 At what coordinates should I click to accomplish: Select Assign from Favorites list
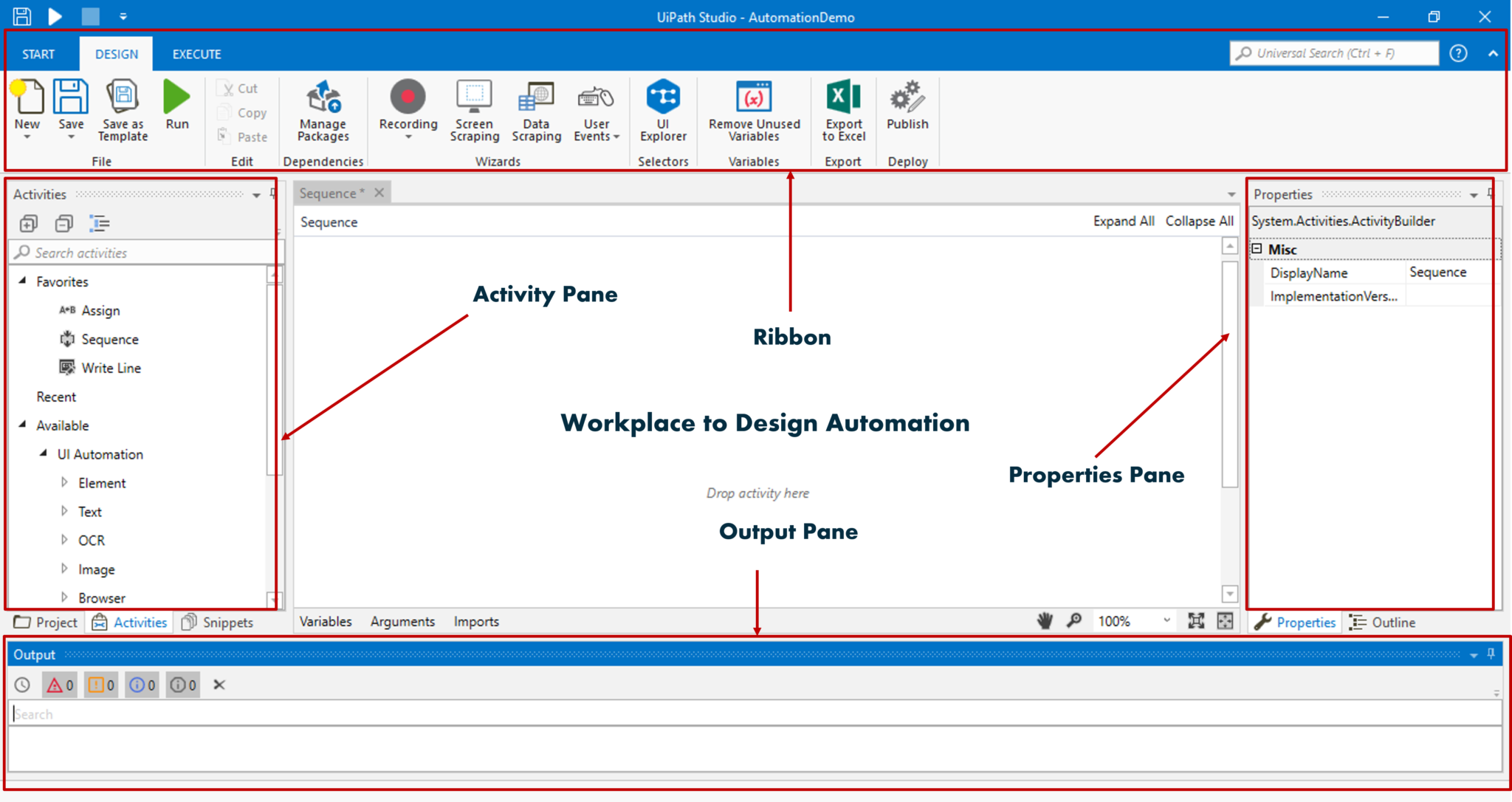click(x=99, y=310)
